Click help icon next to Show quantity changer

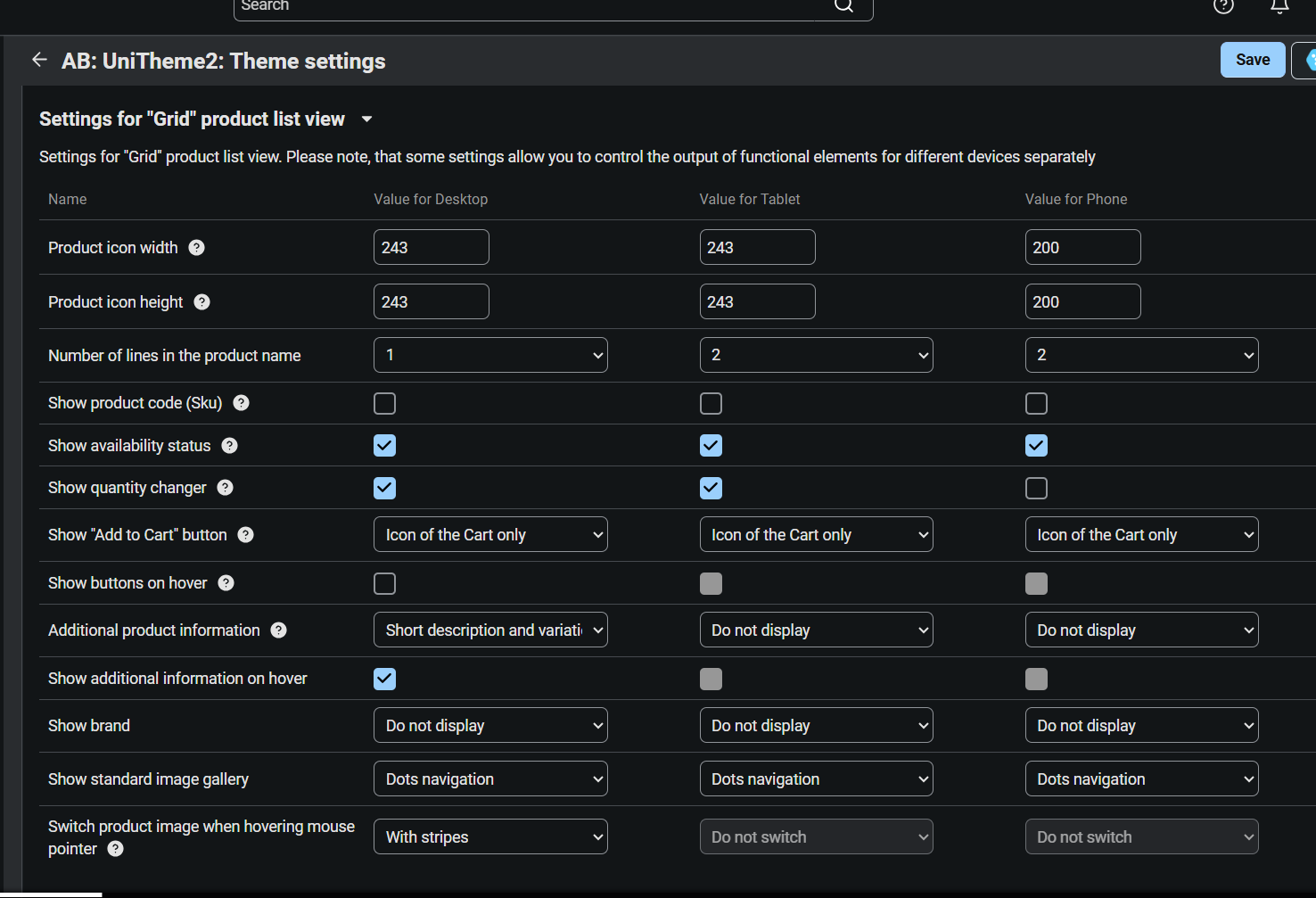pyautogui.click(x=226, y=488)
